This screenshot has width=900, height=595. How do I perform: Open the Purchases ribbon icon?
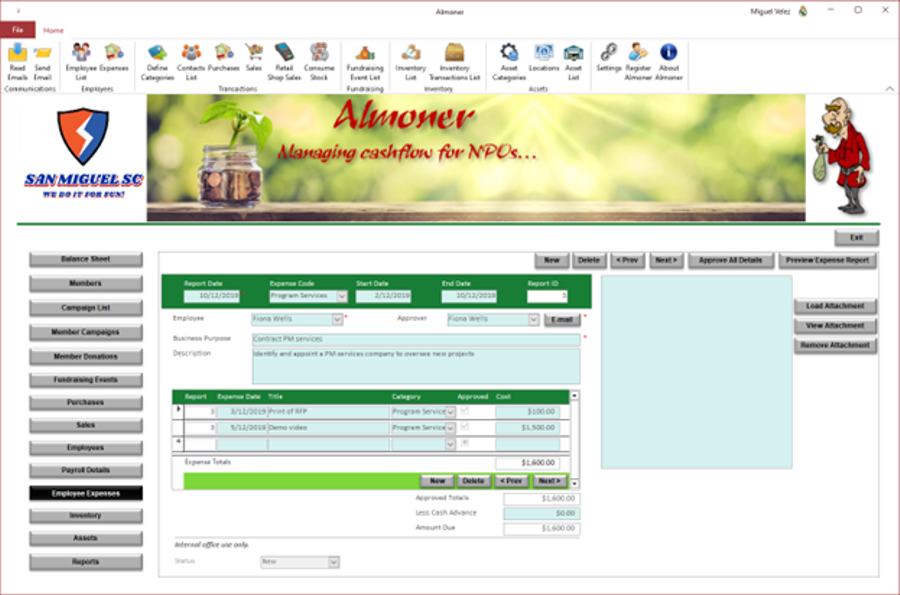click(x=223, y=58)
